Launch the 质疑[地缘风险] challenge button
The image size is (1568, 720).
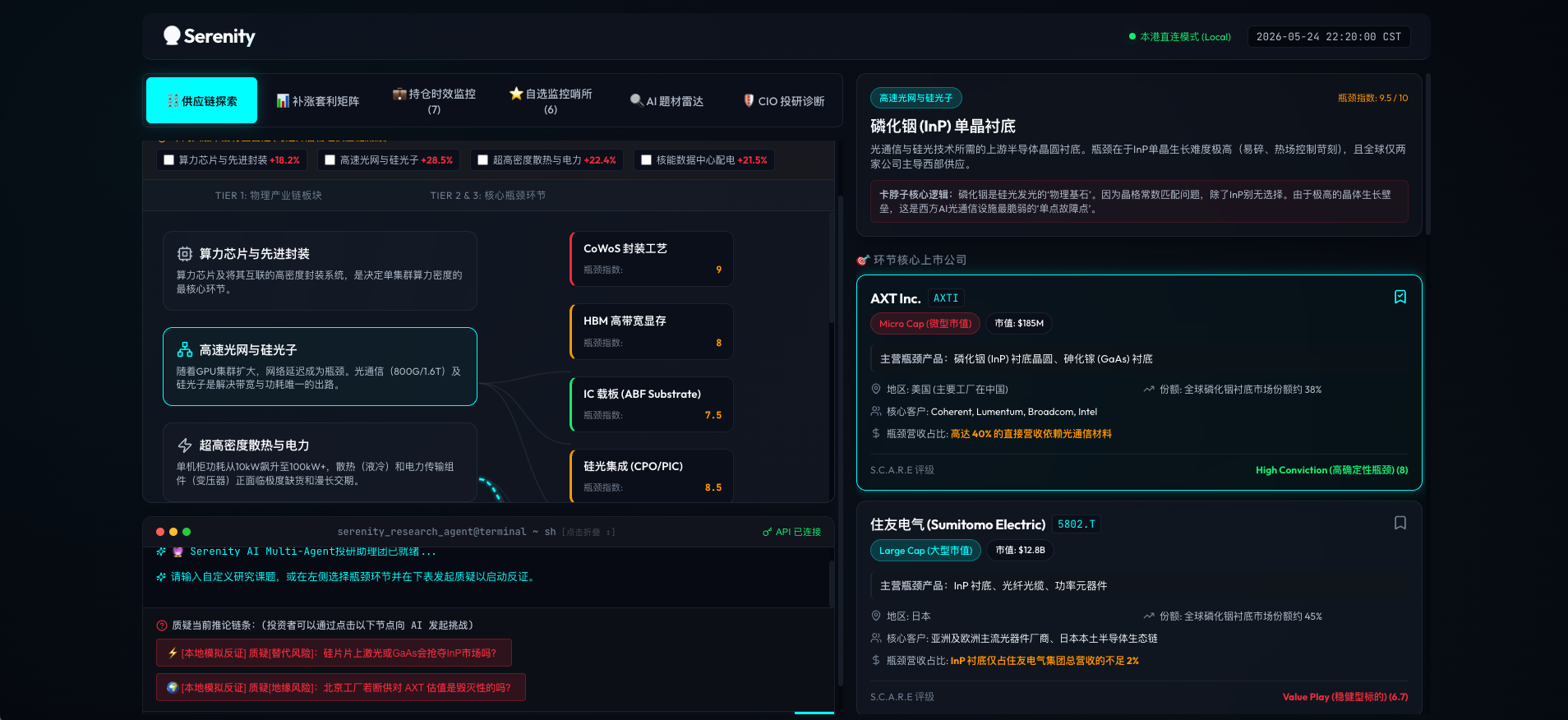[341, 687]
